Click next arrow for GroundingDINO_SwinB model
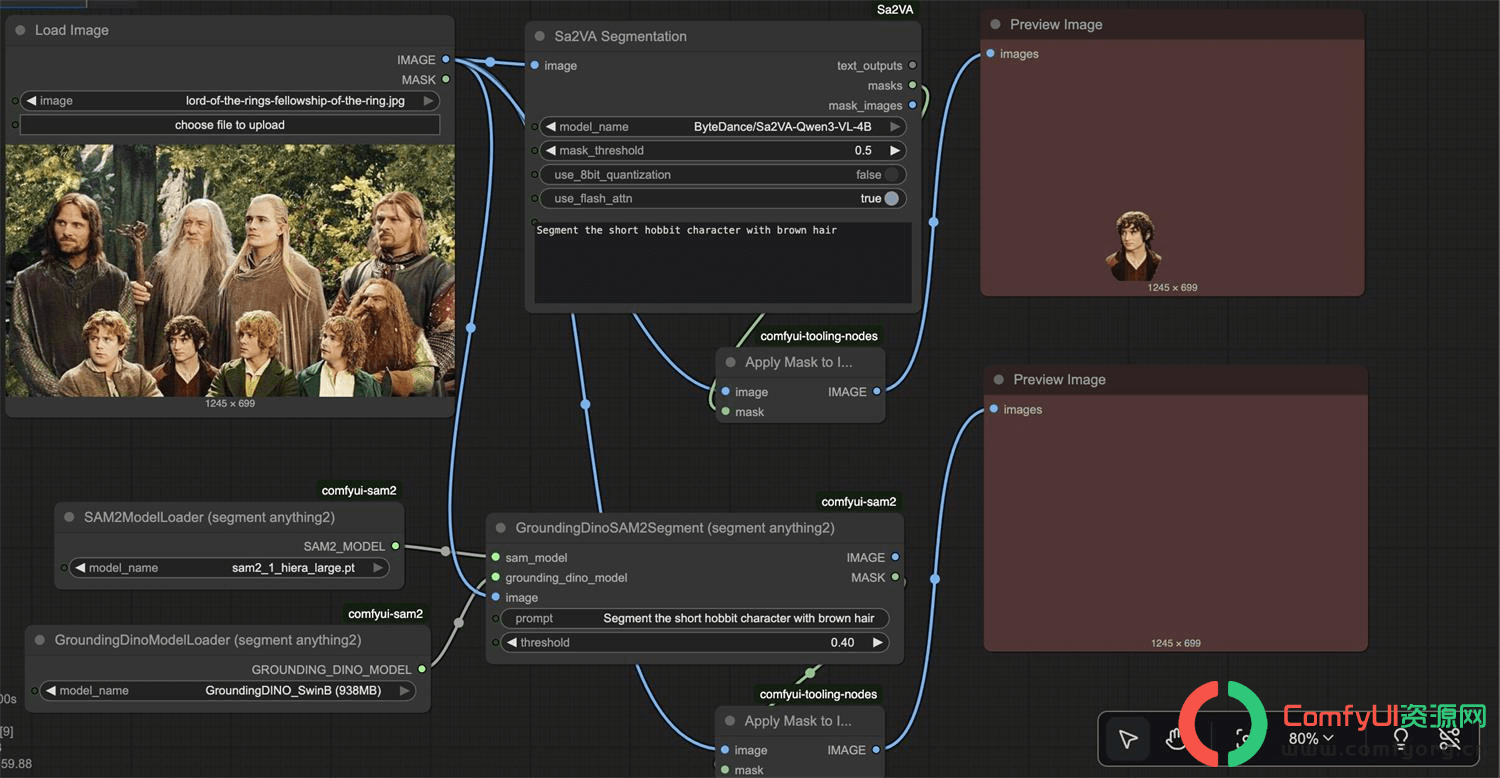 (x=404, y=691)
